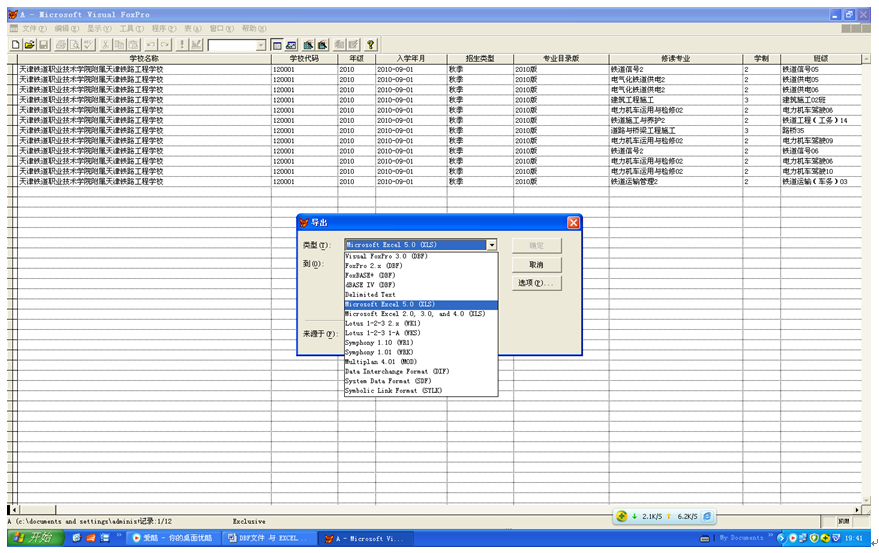Click the Paste clipboard icon

point(133,45)
